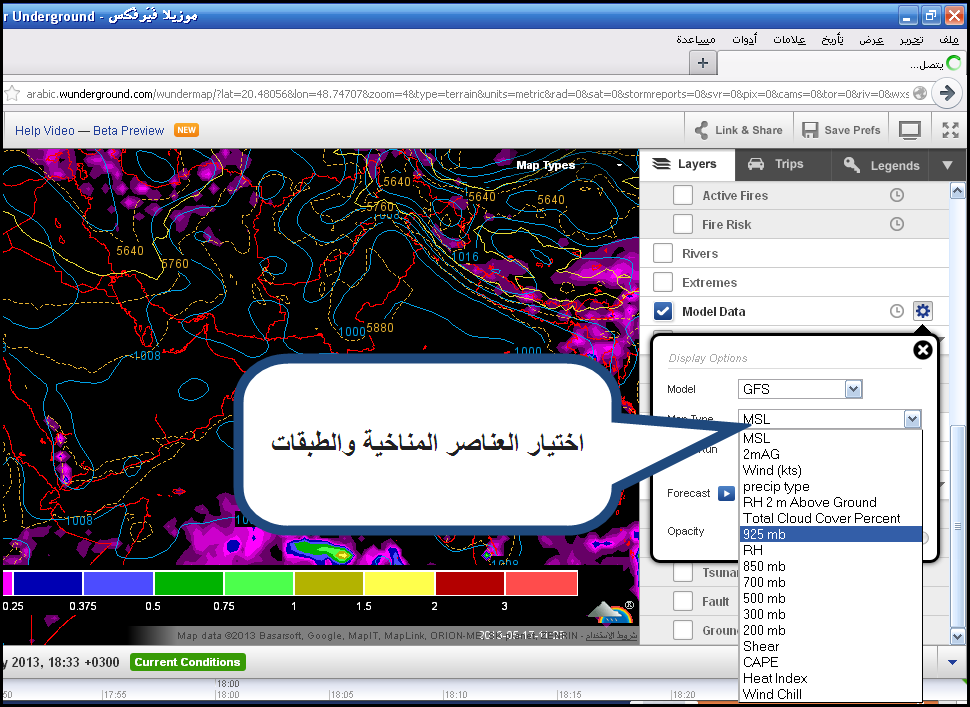Open the ملف menu
This screenshot has height=707, width=970.
click(x=948, y=40)
